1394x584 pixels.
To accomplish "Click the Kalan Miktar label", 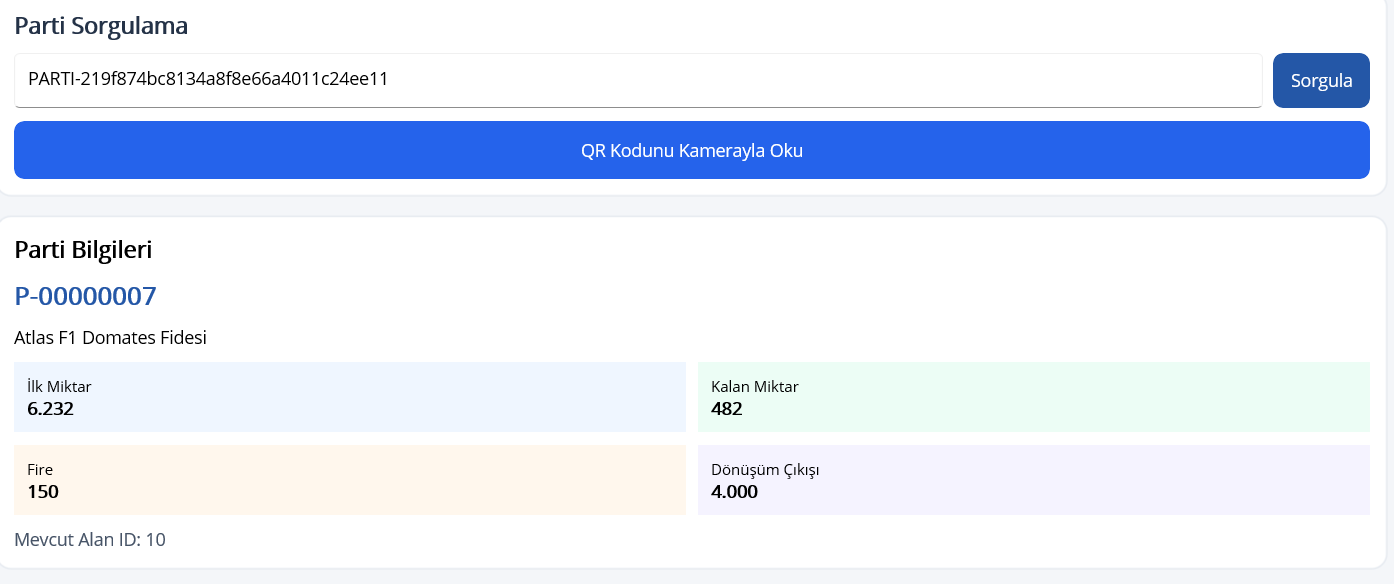I will pyautogui.click(x=755, y=386).
